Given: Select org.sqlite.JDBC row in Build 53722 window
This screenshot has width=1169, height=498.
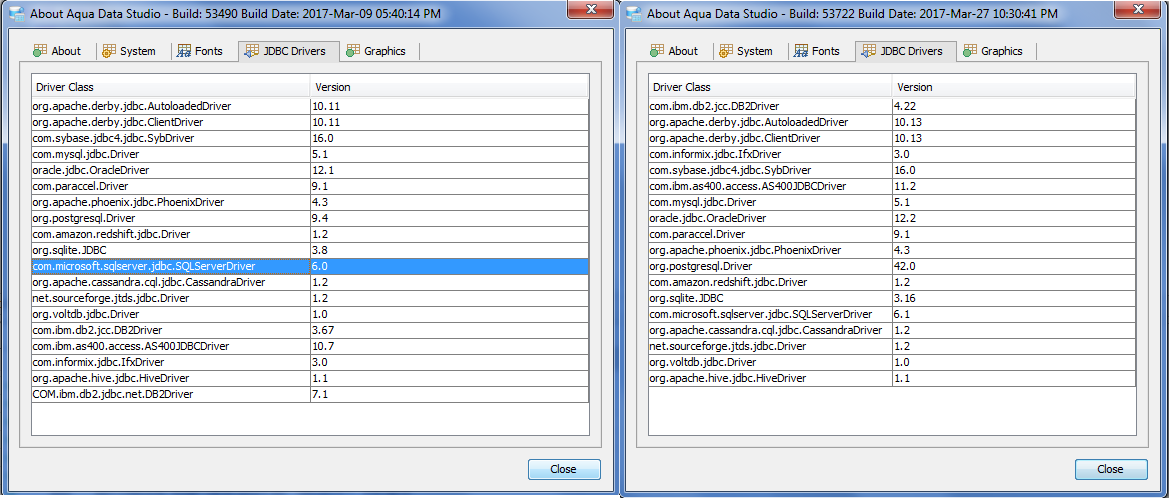Looking at the screenshot, I should pyautogui.click(x=892, y=297).
